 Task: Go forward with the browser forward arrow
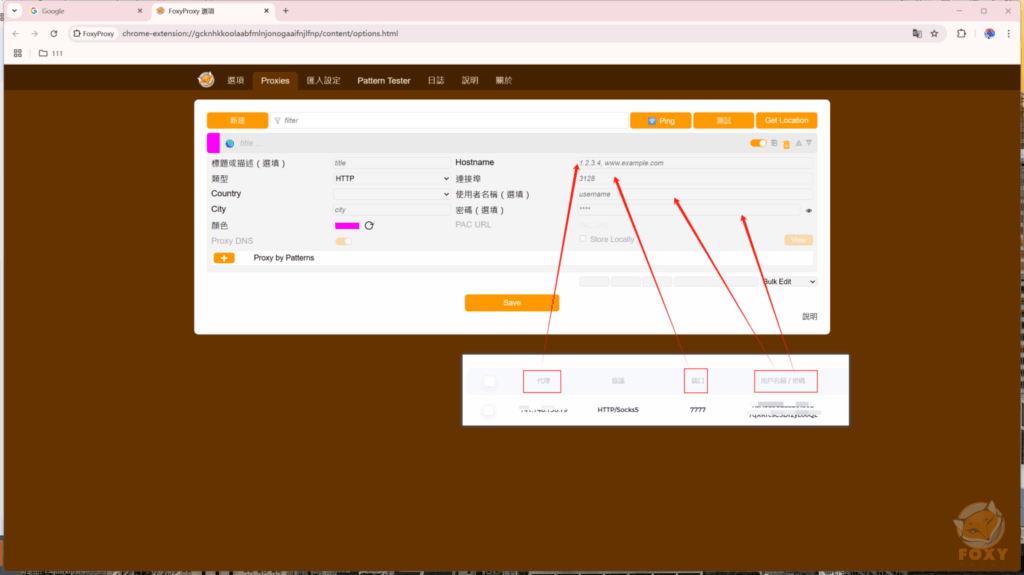[x=35, y=33]
